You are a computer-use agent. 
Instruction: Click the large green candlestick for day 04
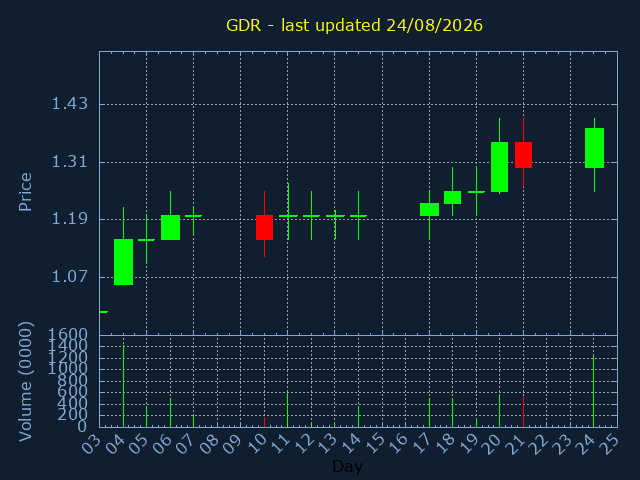coord(123,262)
